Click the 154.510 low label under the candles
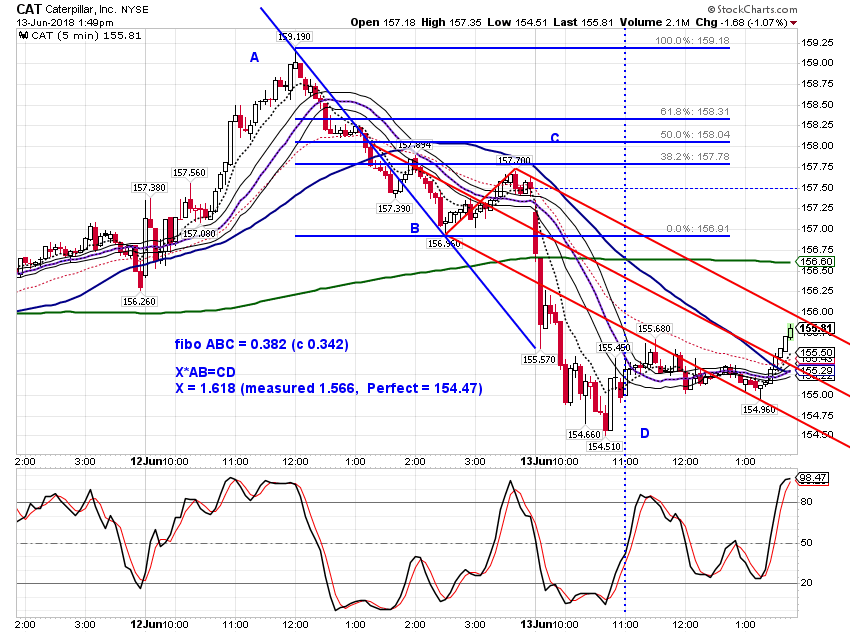 pos(604,447)
